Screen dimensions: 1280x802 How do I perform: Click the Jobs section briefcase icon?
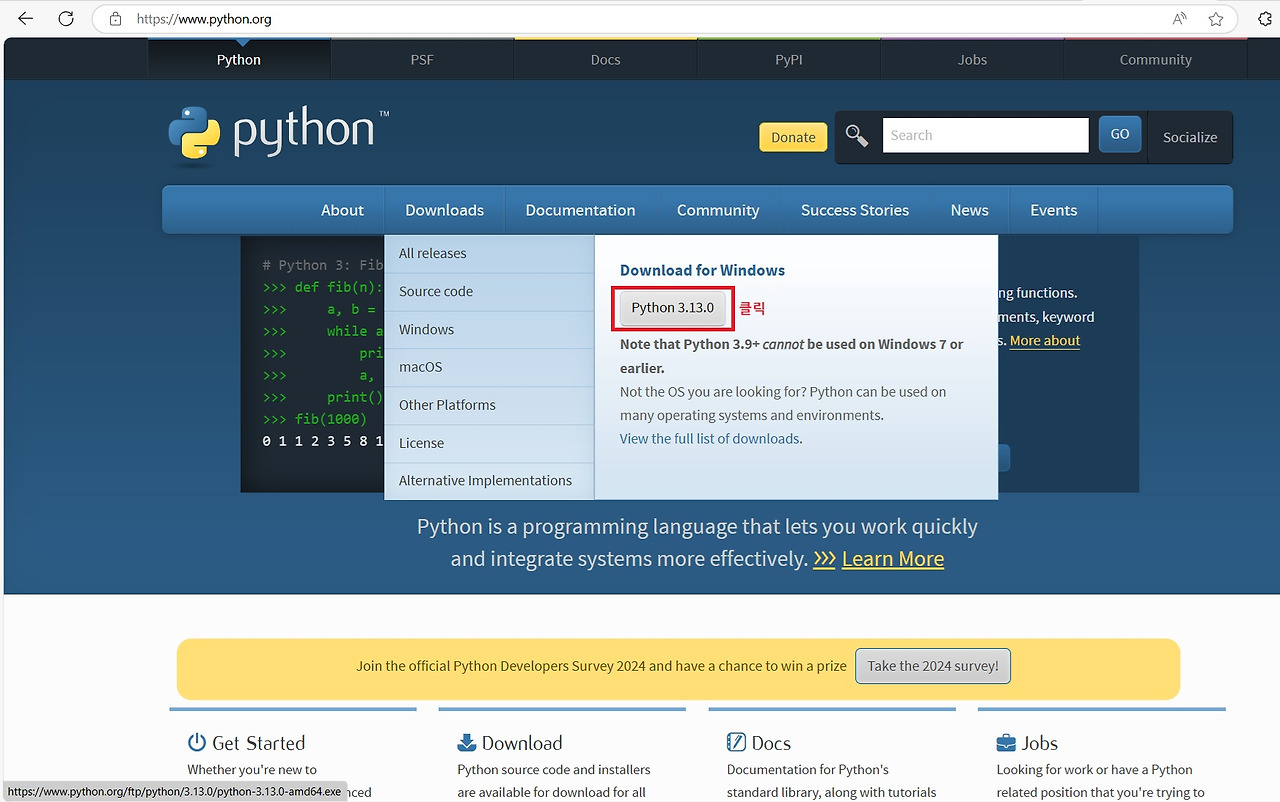[x=1006, y=742]
